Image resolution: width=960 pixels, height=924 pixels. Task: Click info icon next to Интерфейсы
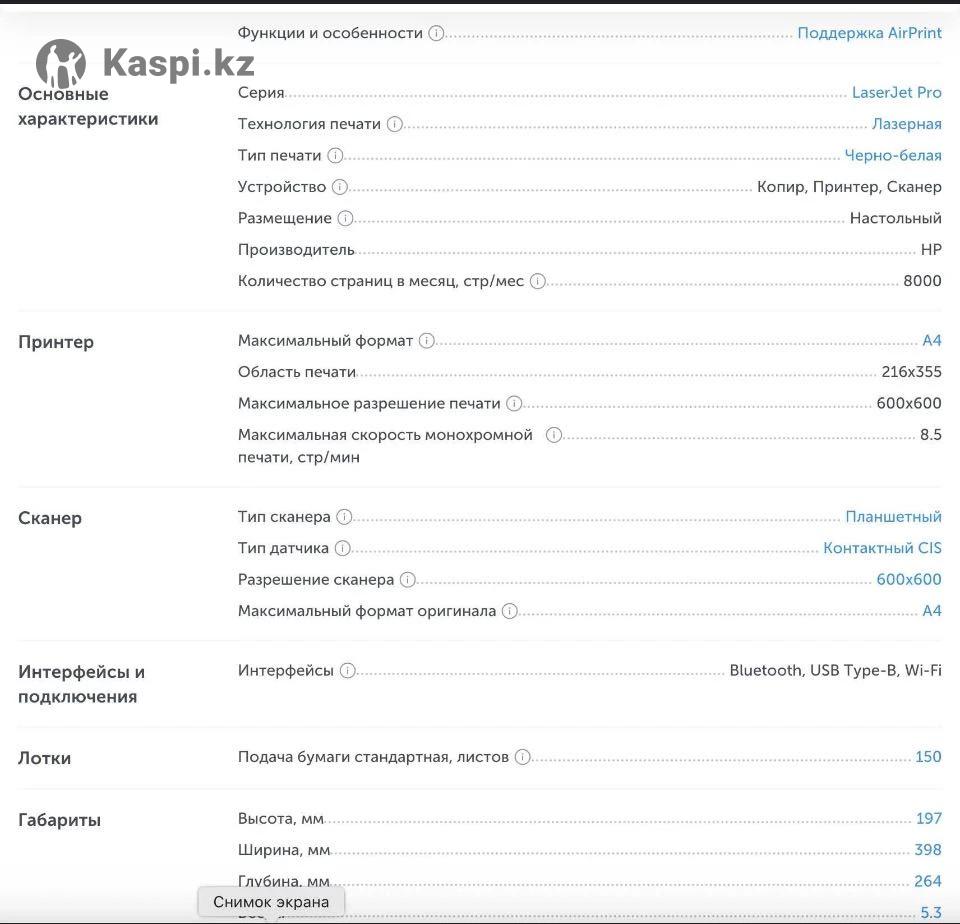(x=347, y=671)
